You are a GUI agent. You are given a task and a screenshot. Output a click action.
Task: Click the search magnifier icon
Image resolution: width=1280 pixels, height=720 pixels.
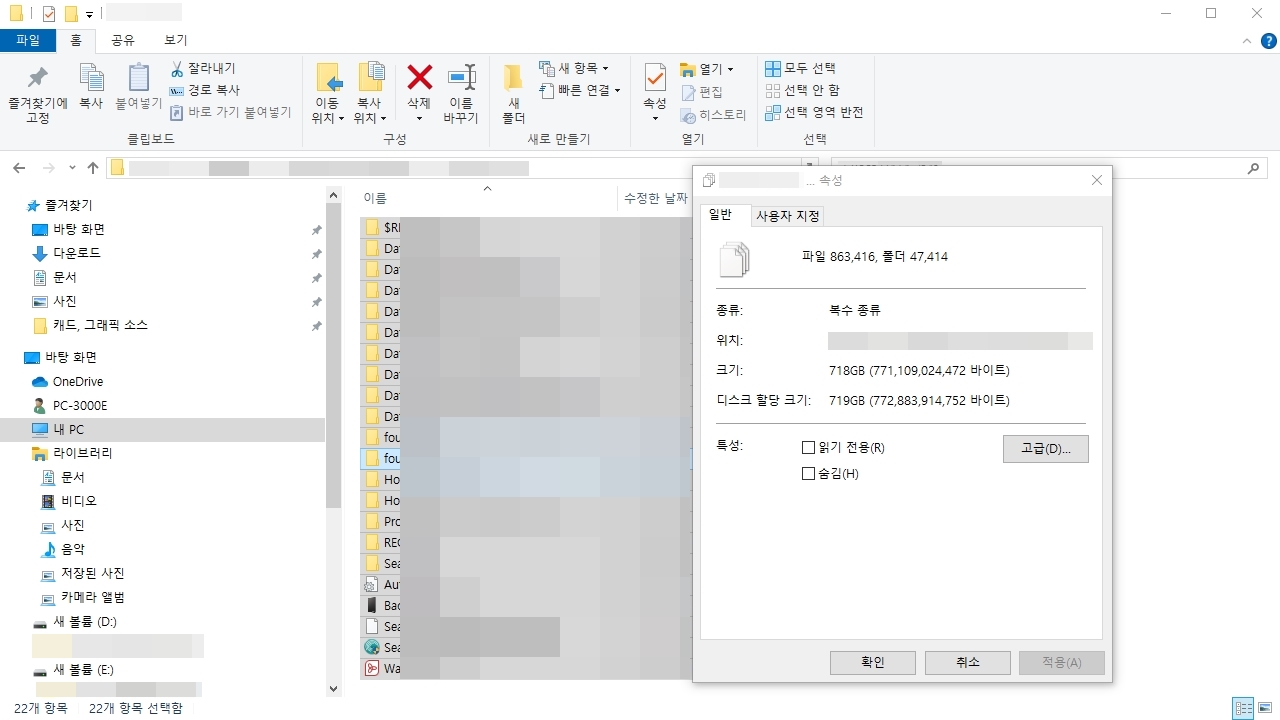(x=1255, y=168)
